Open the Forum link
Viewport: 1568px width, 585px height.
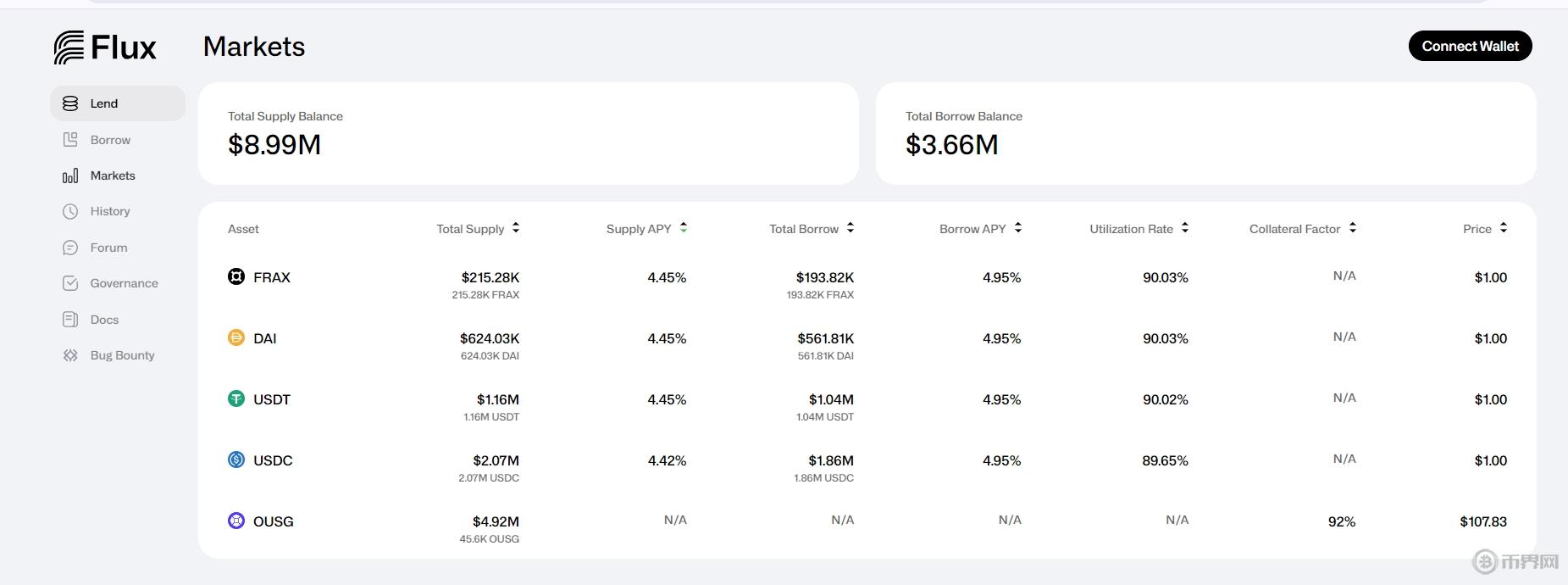[x=118, y=248]
